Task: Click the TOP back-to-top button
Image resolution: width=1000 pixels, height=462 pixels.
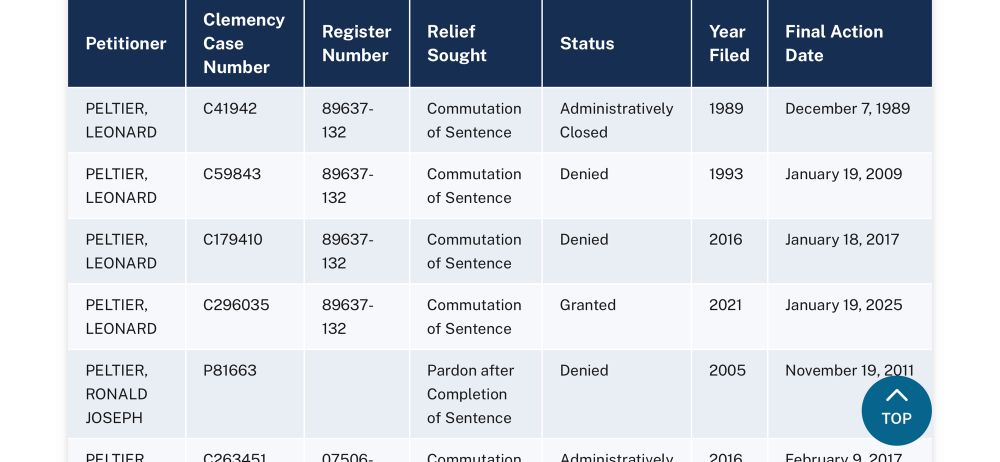Action: pyautogui.click(x=896, y=410)
